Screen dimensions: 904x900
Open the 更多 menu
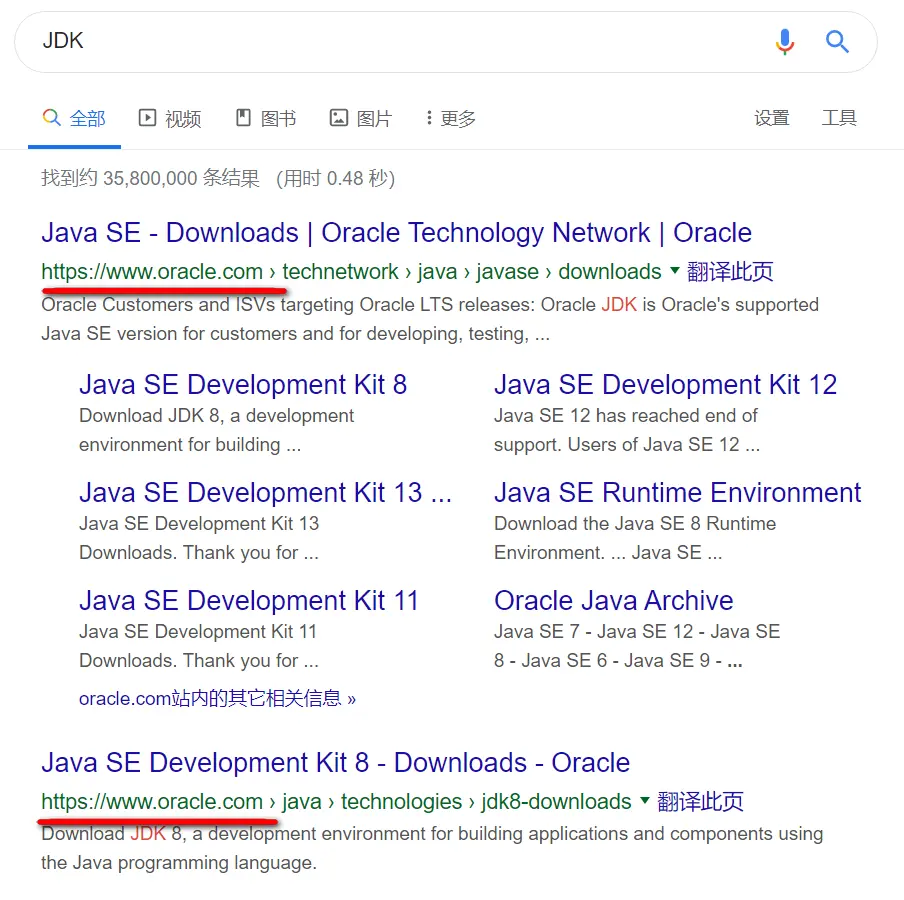pos(451,119)
